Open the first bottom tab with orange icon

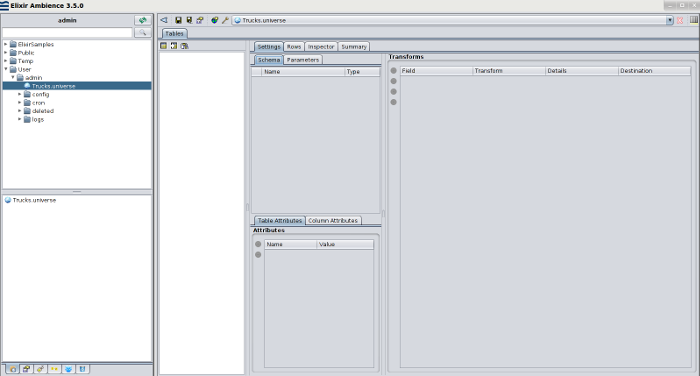(x=12, y=369)
